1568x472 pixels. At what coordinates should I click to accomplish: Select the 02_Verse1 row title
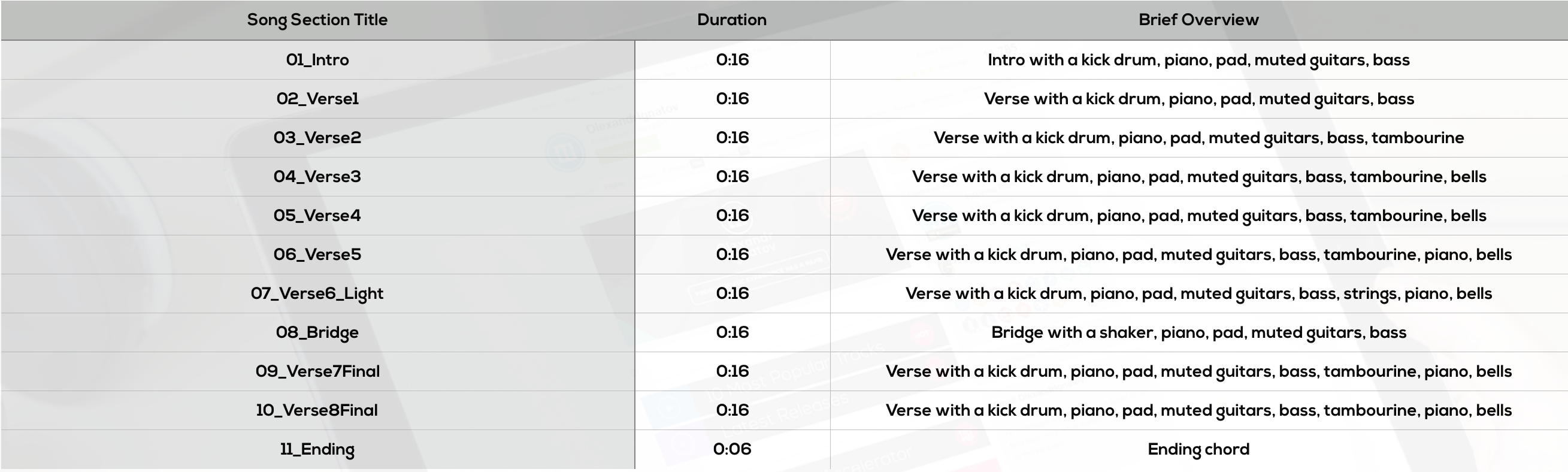[317, 99]
